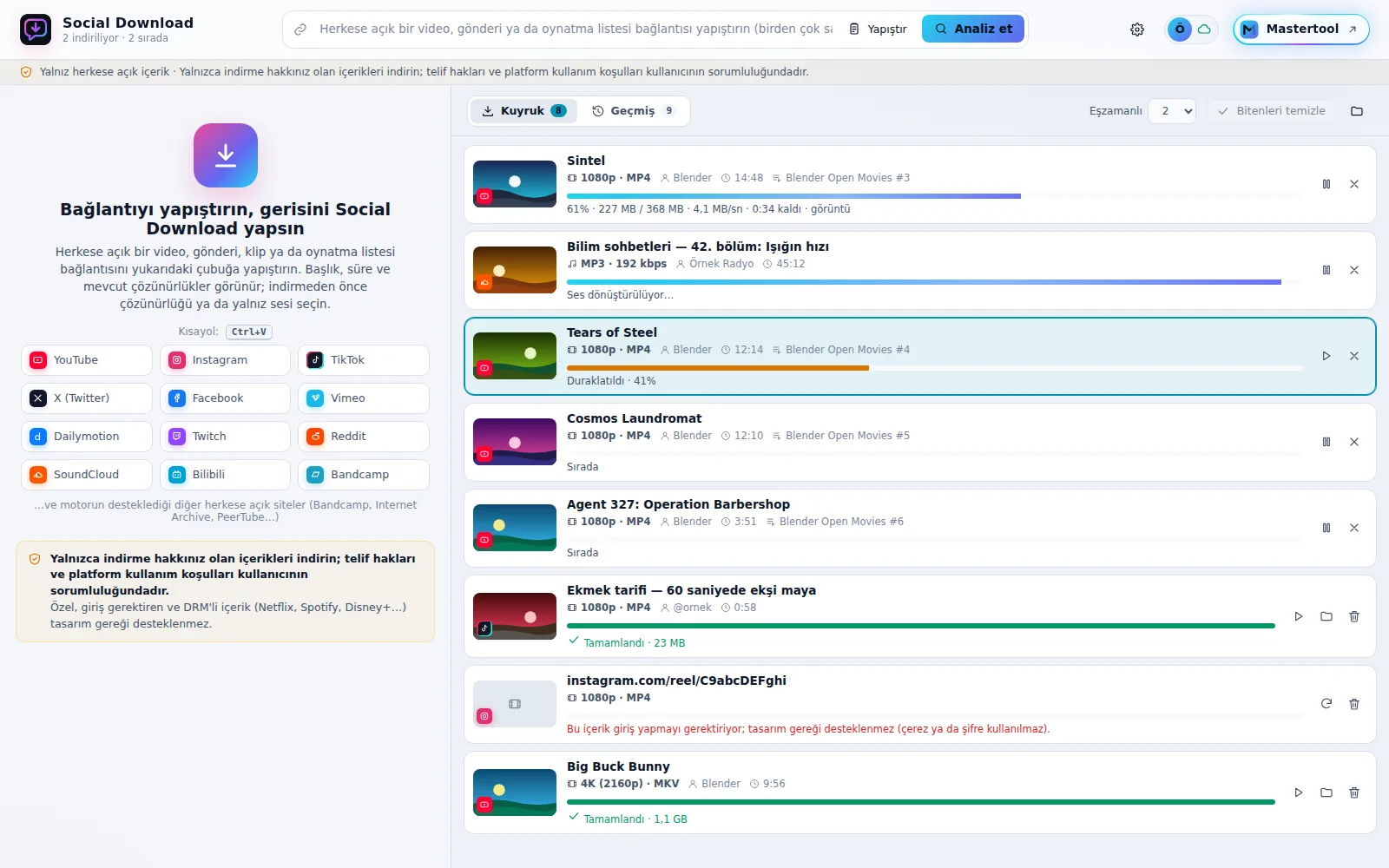Image resolution: width=1389 pixels, height=868 pixels.
Task: Pause the Agent 327: Operation Barbershop item
Action: pos(1326,528)
